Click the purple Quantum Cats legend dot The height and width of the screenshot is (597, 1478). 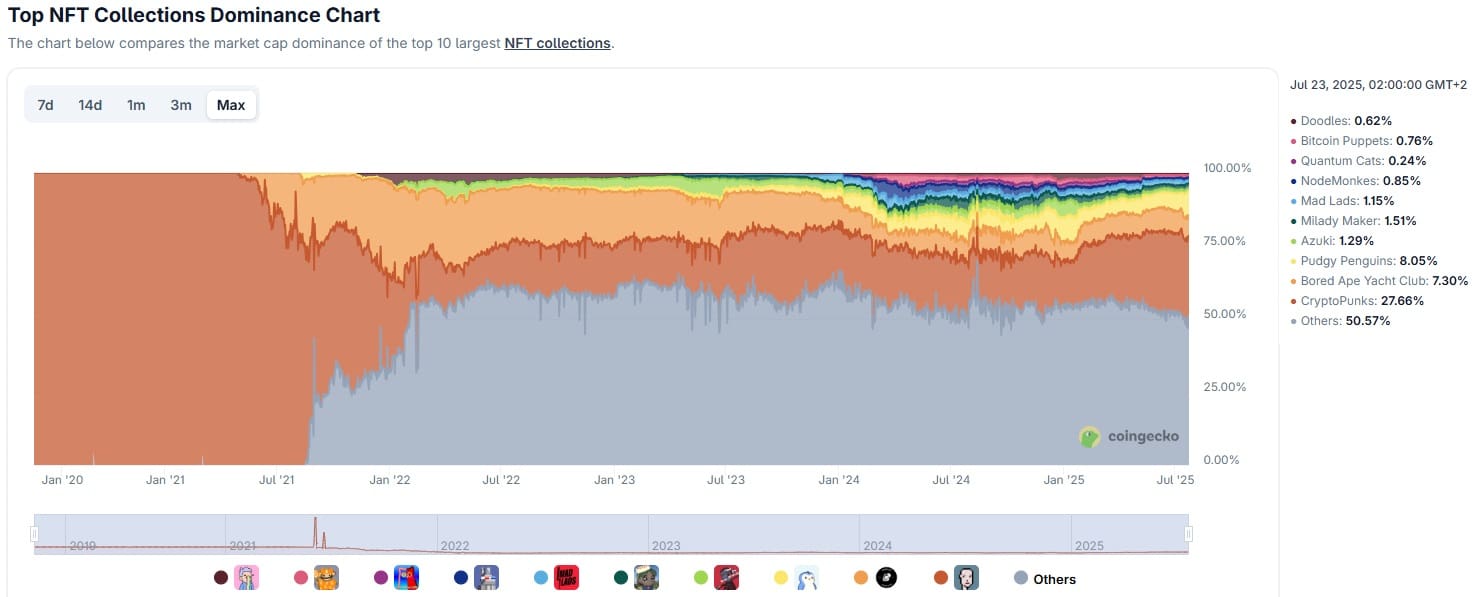point(381,578)
